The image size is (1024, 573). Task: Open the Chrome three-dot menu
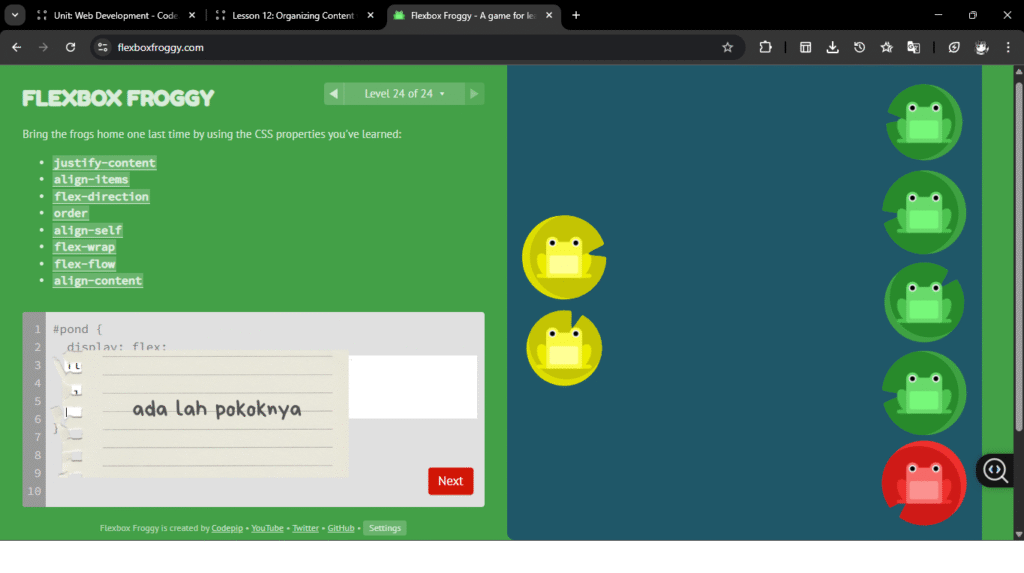(1008, 47)
